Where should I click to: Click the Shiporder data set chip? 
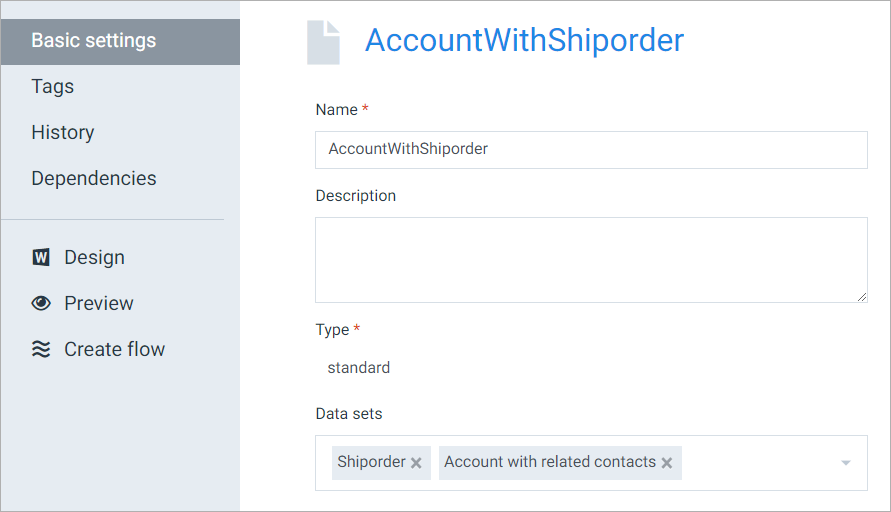click(x=371, y=462)
